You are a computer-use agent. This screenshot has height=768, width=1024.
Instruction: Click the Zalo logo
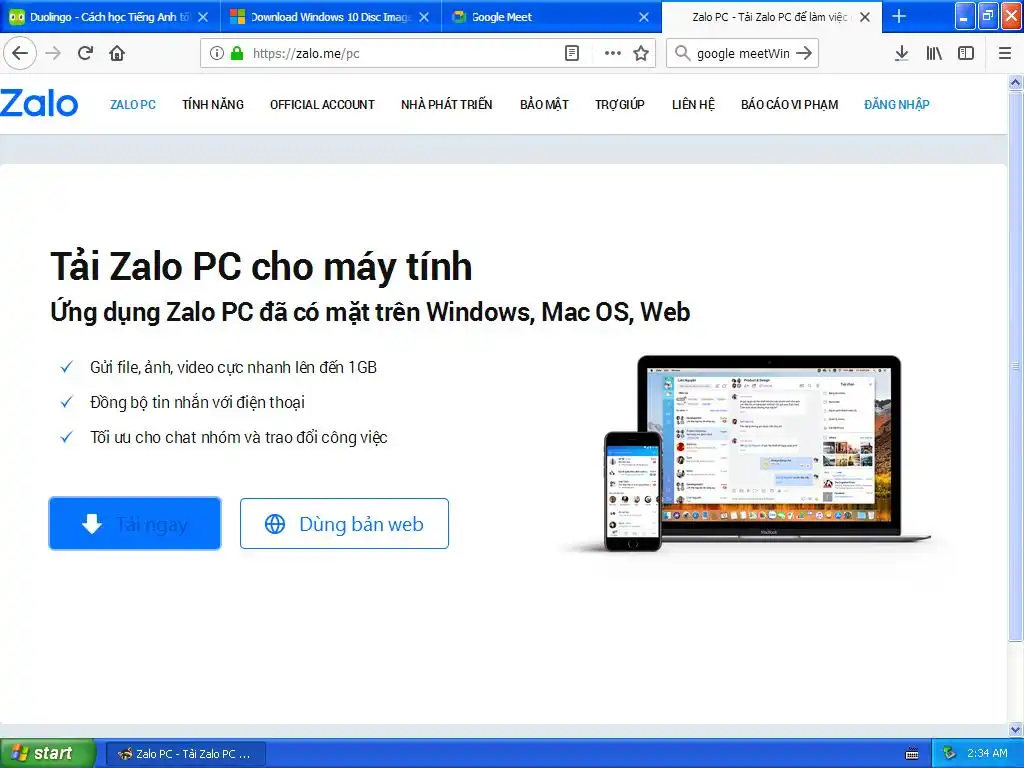click(x=39, y=103)
